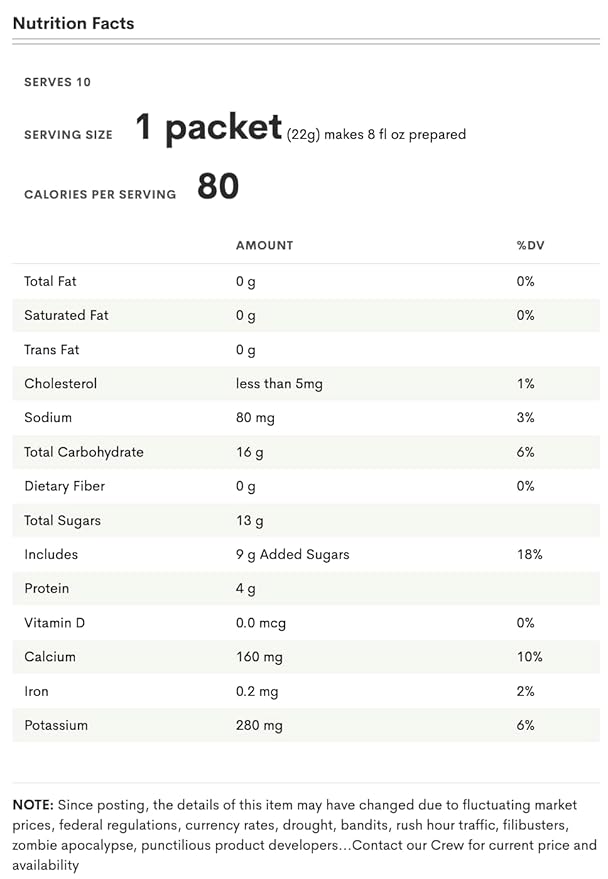This screenshot has width=608, height=879.
Task: Click the 1 packet serving size text
Action: click(208, 127)
